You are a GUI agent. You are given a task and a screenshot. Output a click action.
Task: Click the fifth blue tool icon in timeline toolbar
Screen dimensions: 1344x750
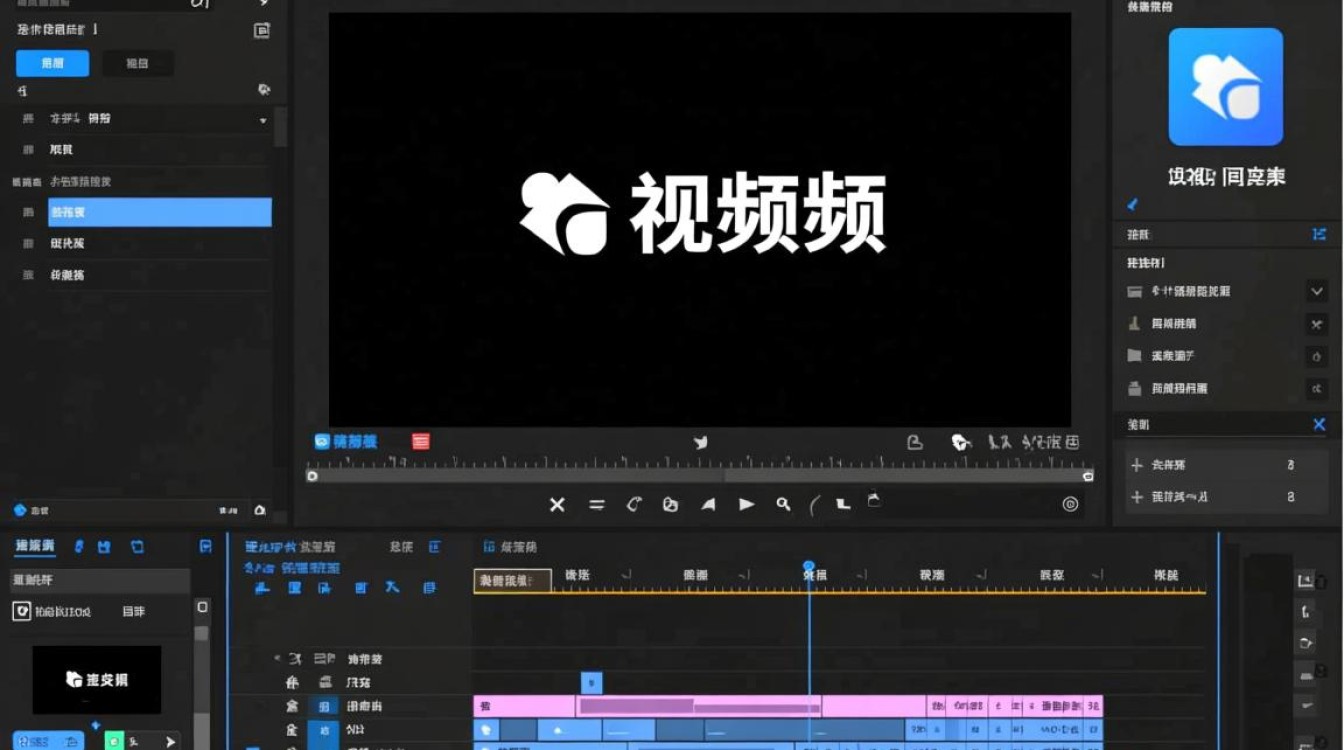coord(393,588)
